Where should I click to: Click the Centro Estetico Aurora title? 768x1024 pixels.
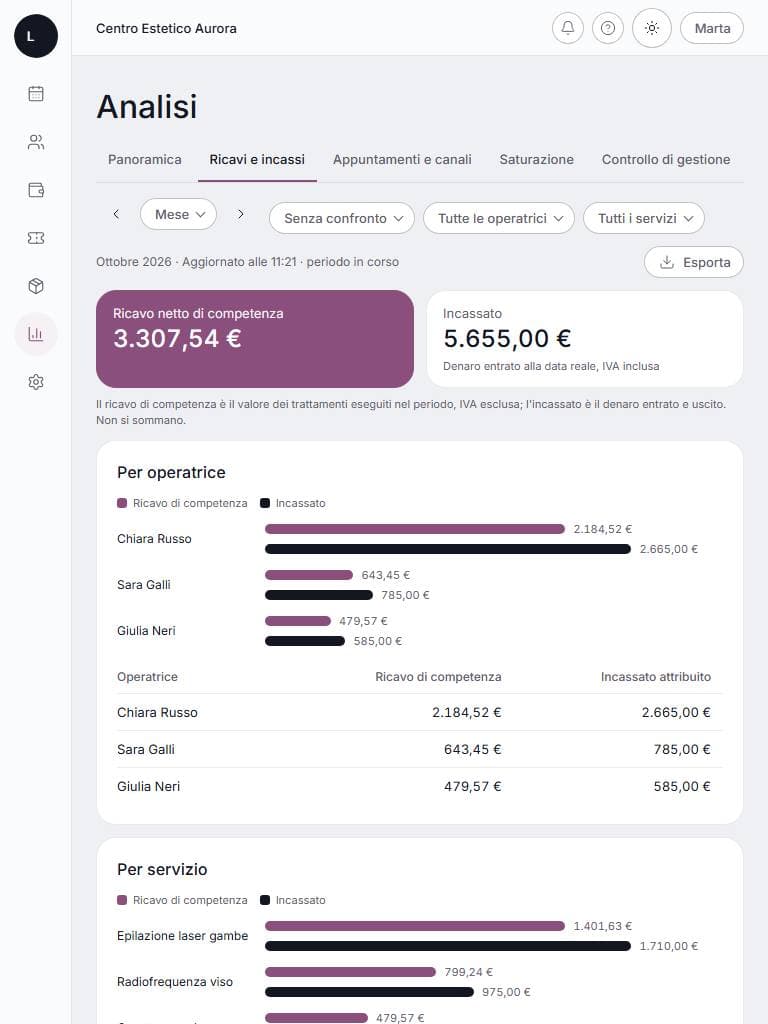click(167, 28)
